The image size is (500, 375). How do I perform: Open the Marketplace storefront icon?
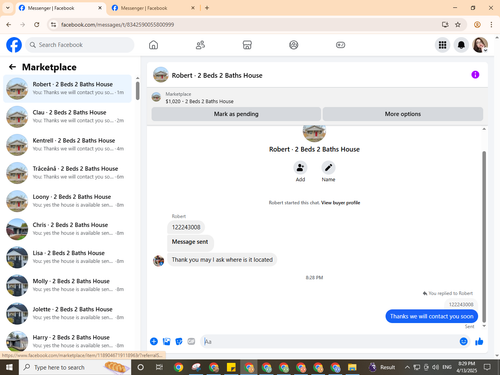(247, 45)
